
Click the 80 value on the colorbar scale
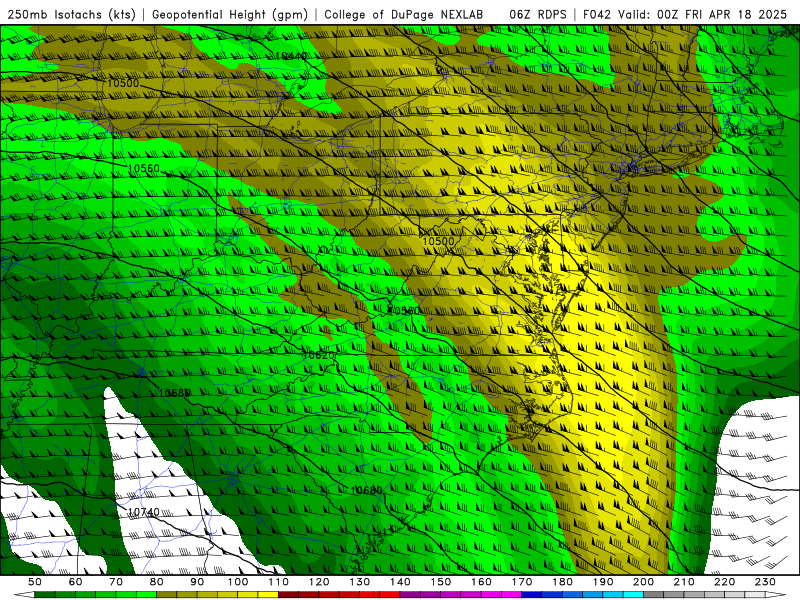[157, 582]
